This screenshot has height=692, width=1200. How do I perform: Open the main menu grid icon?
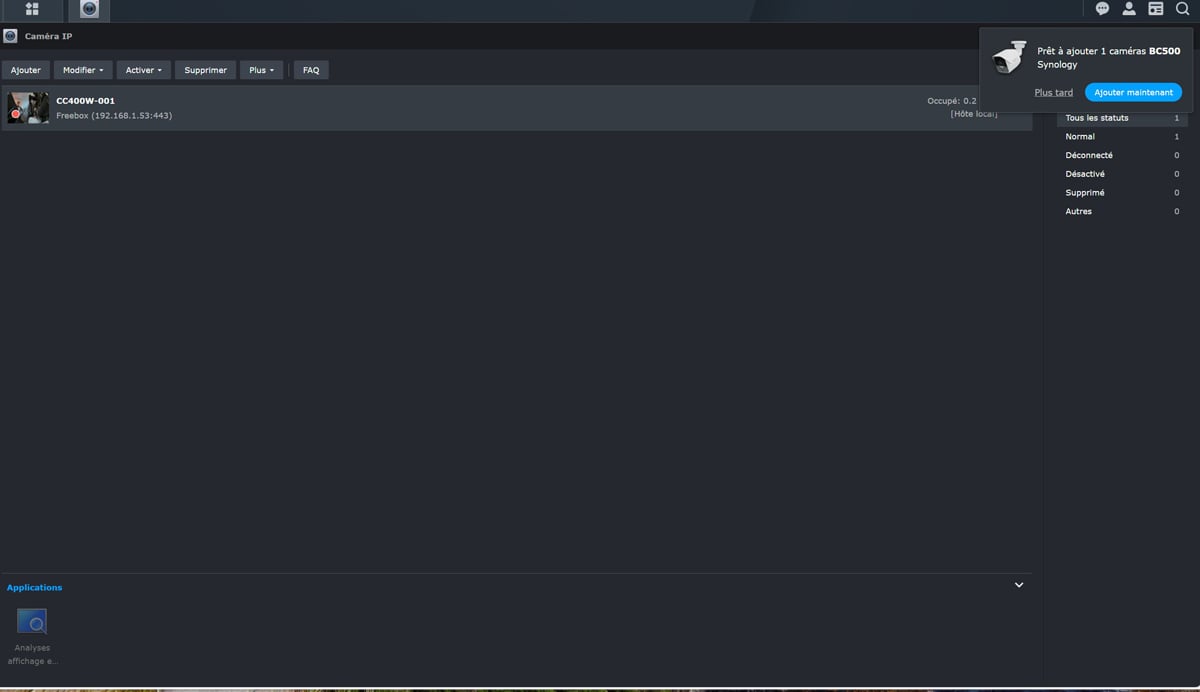pos(32,10)
